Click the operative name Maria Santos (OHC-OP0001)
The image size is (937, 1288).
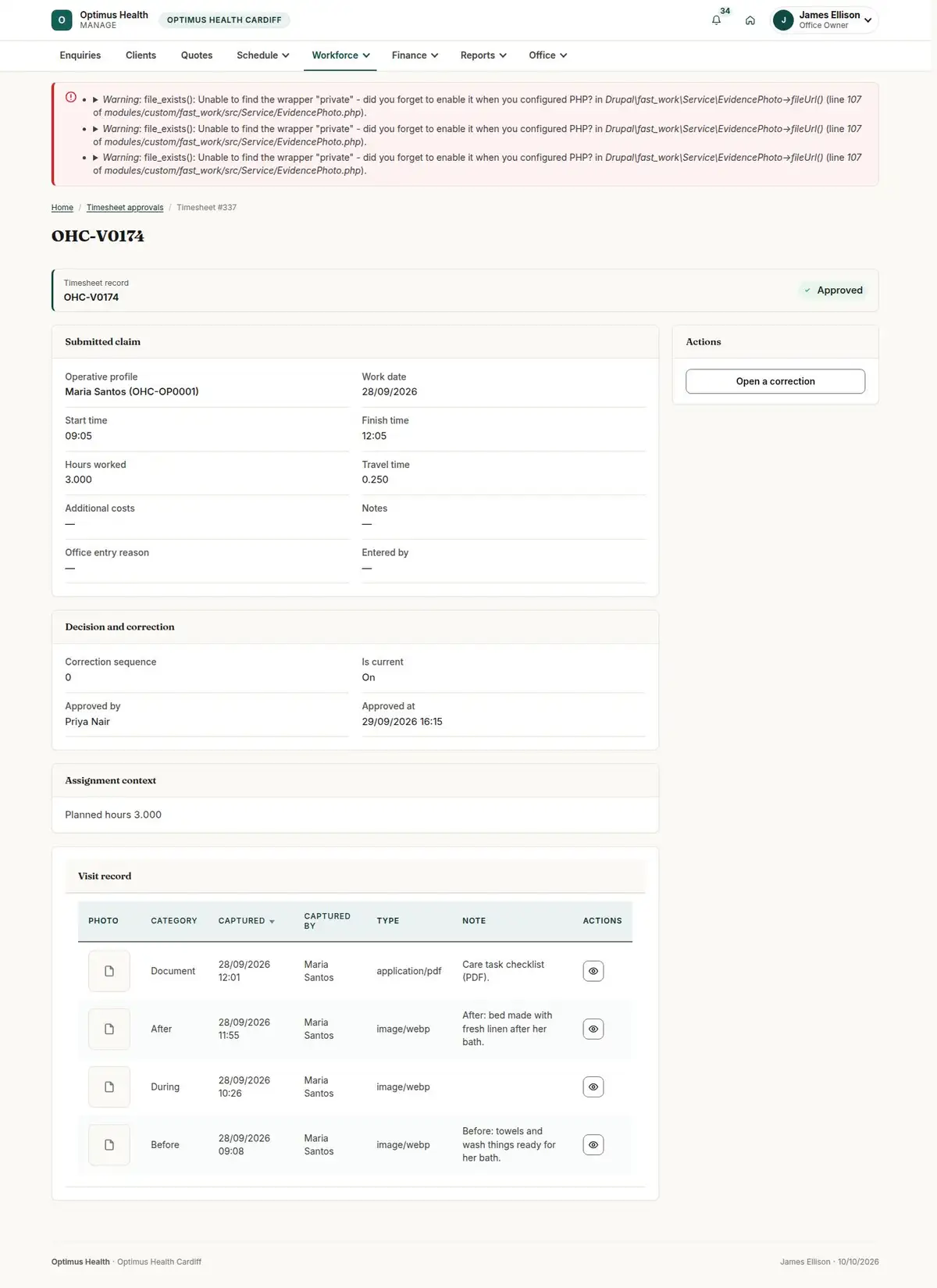click(x=132, y=391)
